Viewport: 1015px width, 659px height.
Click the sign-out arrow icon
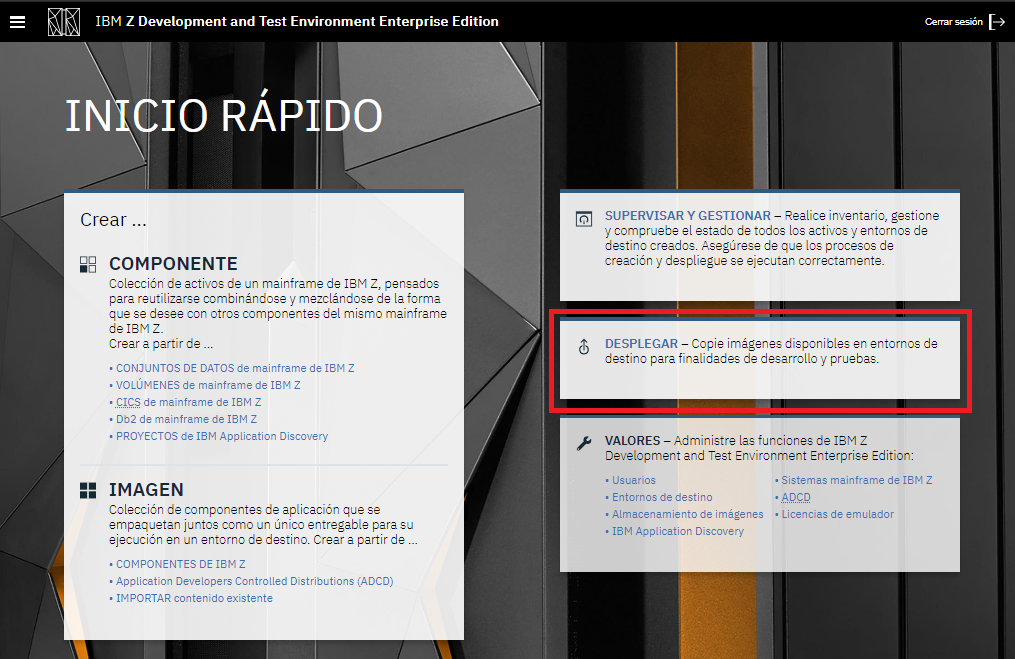(997, 22)
